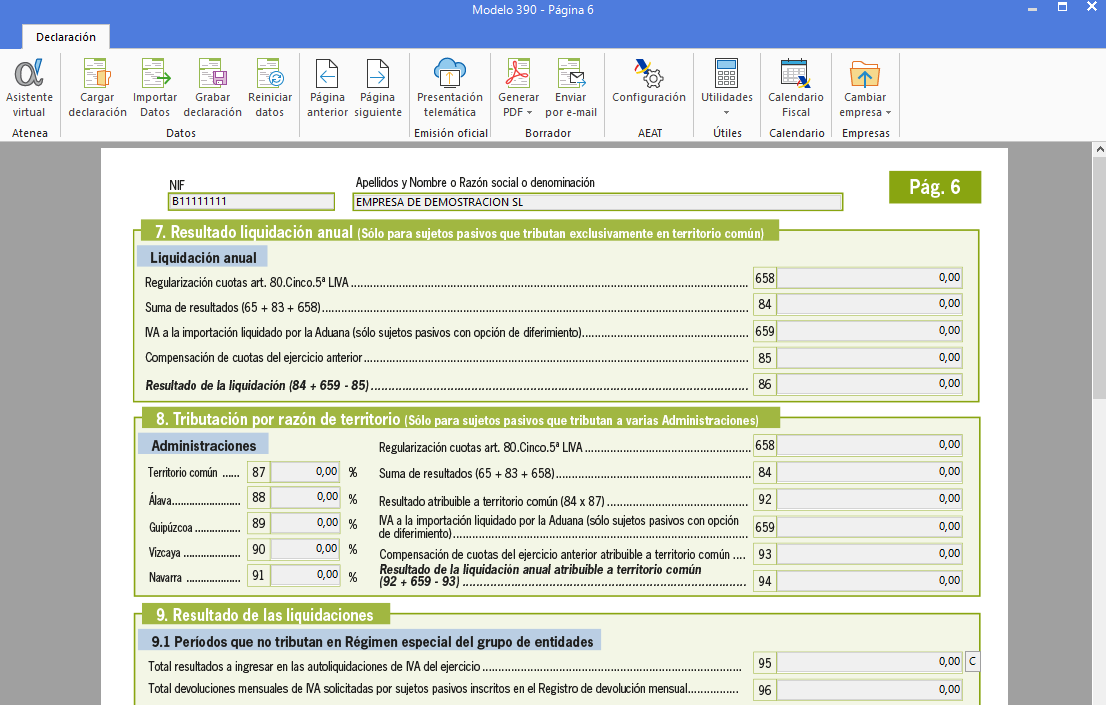Click field 93 Compensación atribuible

[x=869, y=554]
